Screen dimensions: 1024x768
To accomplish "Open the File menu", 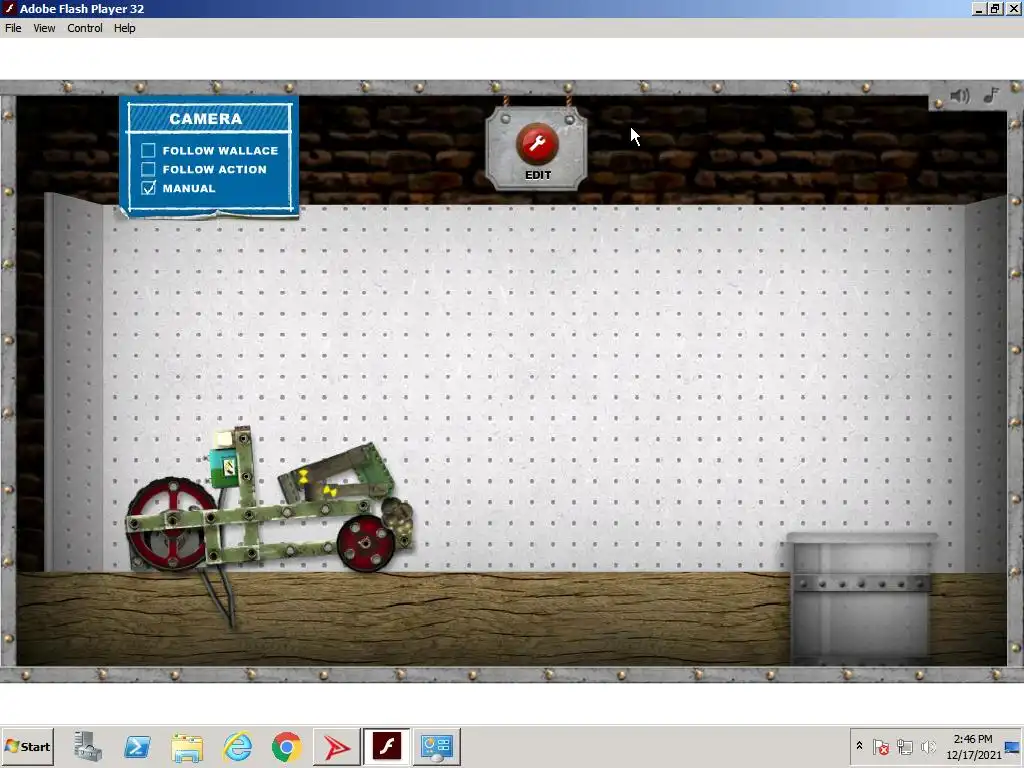I will coord(13,28).
